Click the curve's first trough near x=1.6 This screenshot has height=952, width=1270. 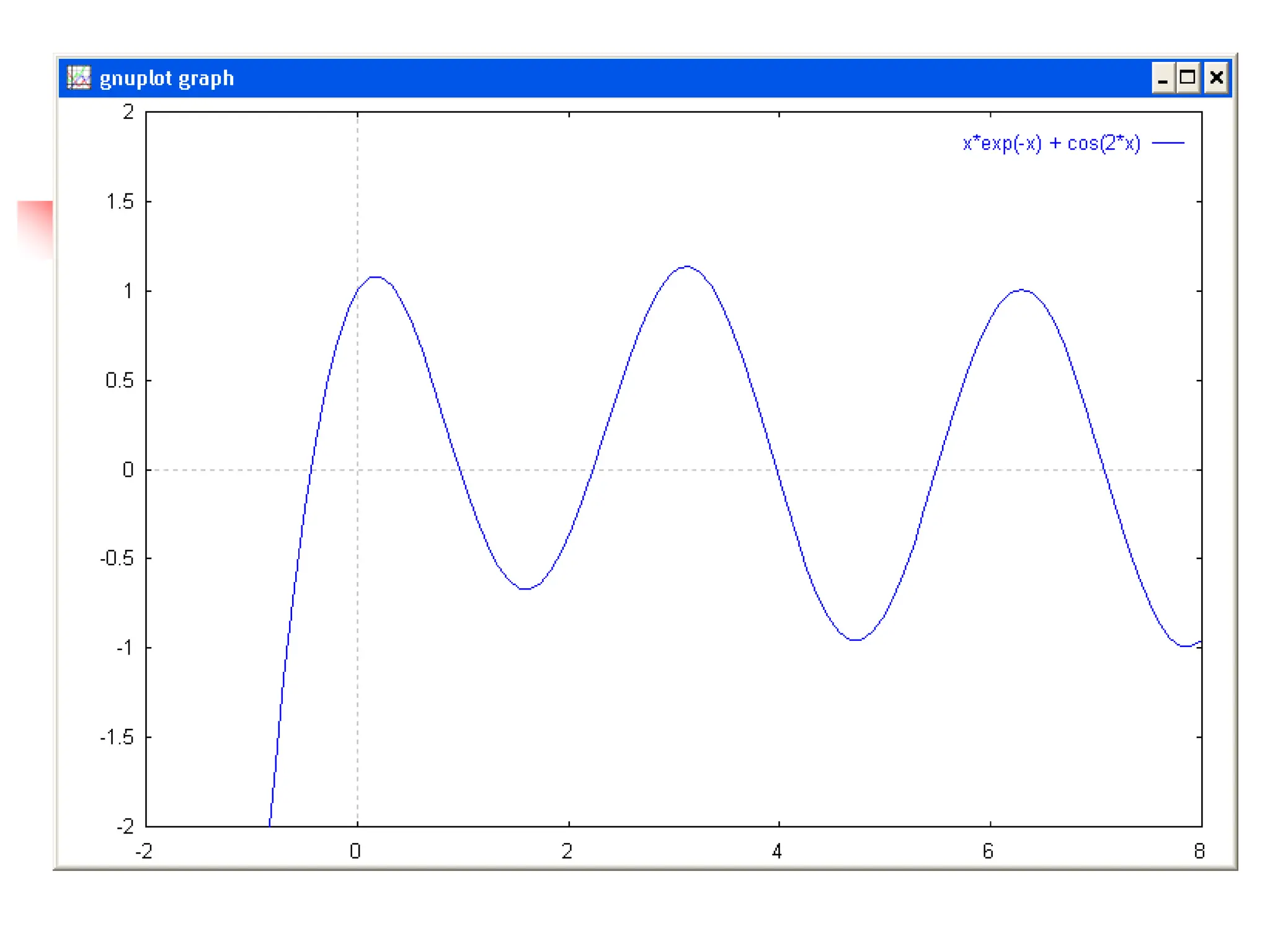525,589
